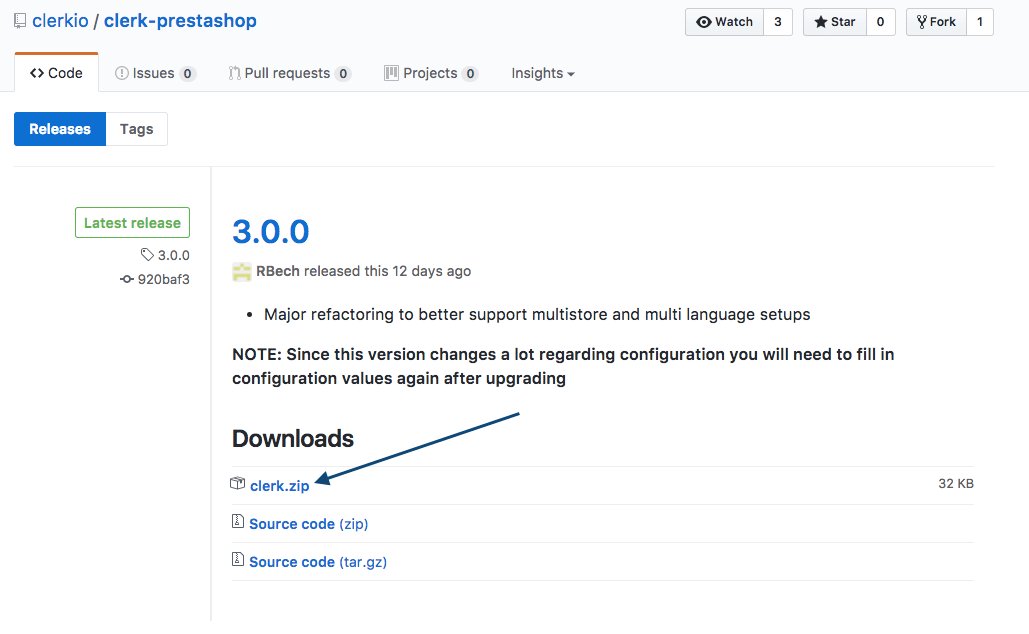Download the clerk.zip file

point(279,485)
